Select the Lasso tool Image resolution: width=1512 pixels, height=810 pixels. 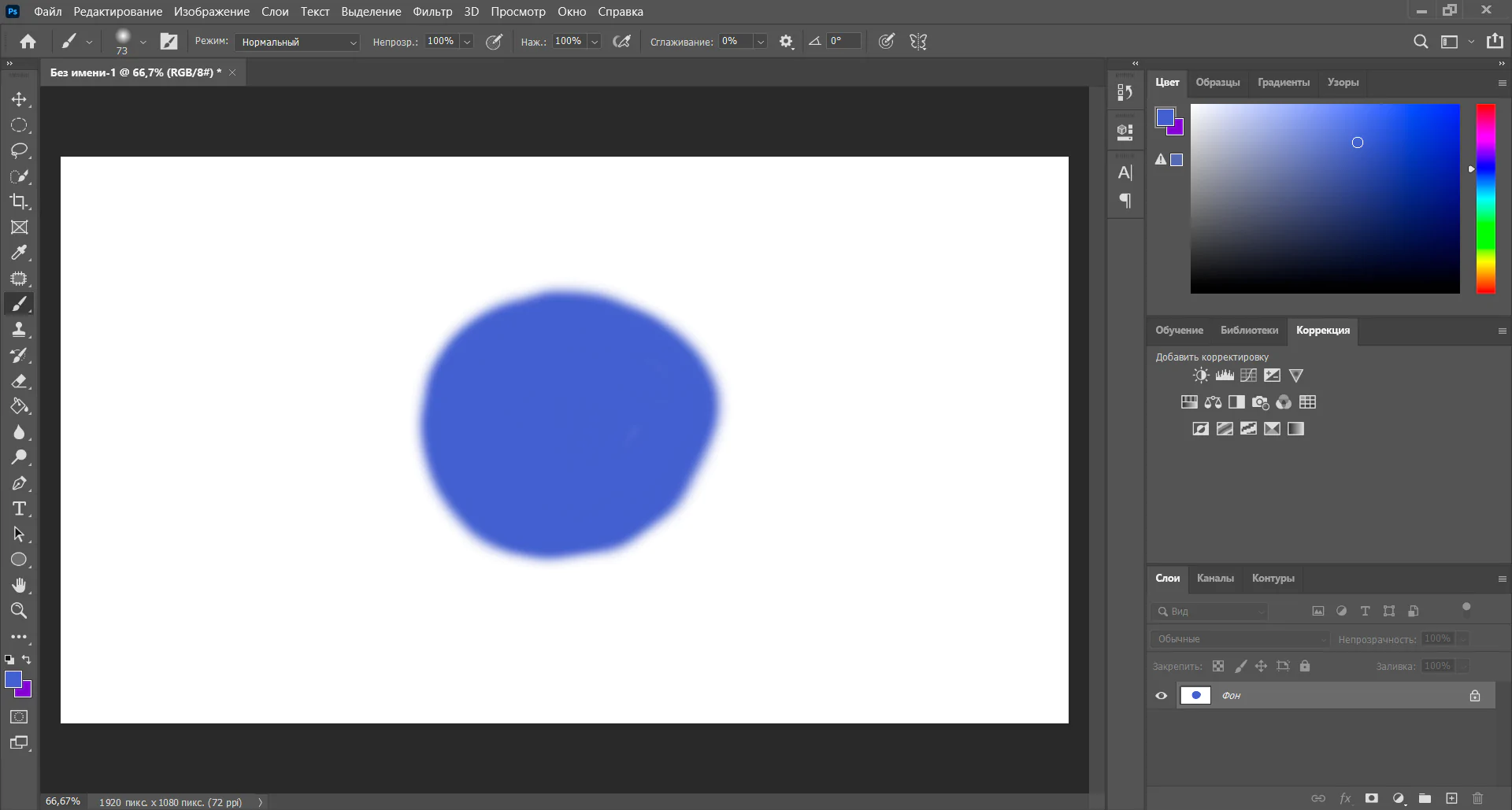(x=19, y=150)
